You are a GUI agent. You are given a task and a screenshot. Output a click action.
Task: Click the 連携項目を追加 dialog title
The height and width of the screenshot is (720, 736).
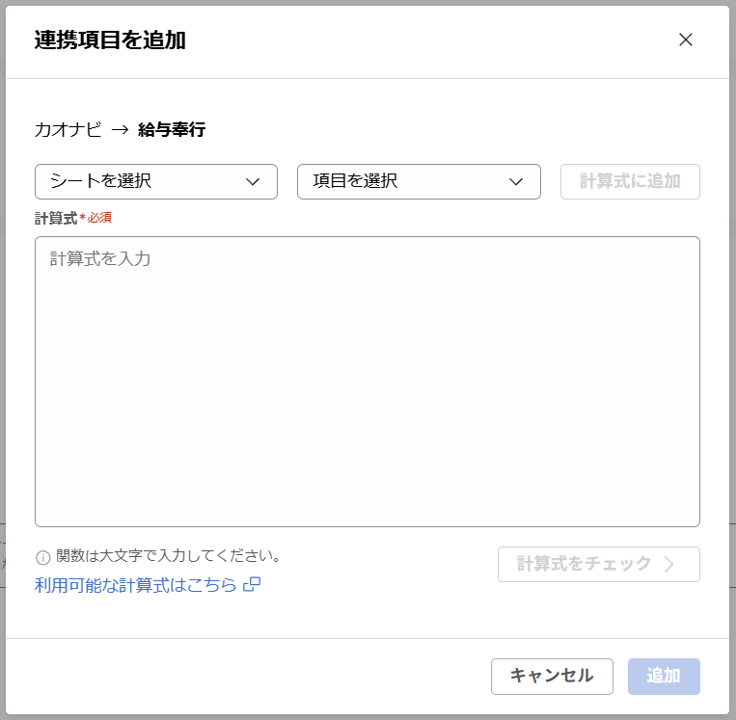click(x=110, y=40)
